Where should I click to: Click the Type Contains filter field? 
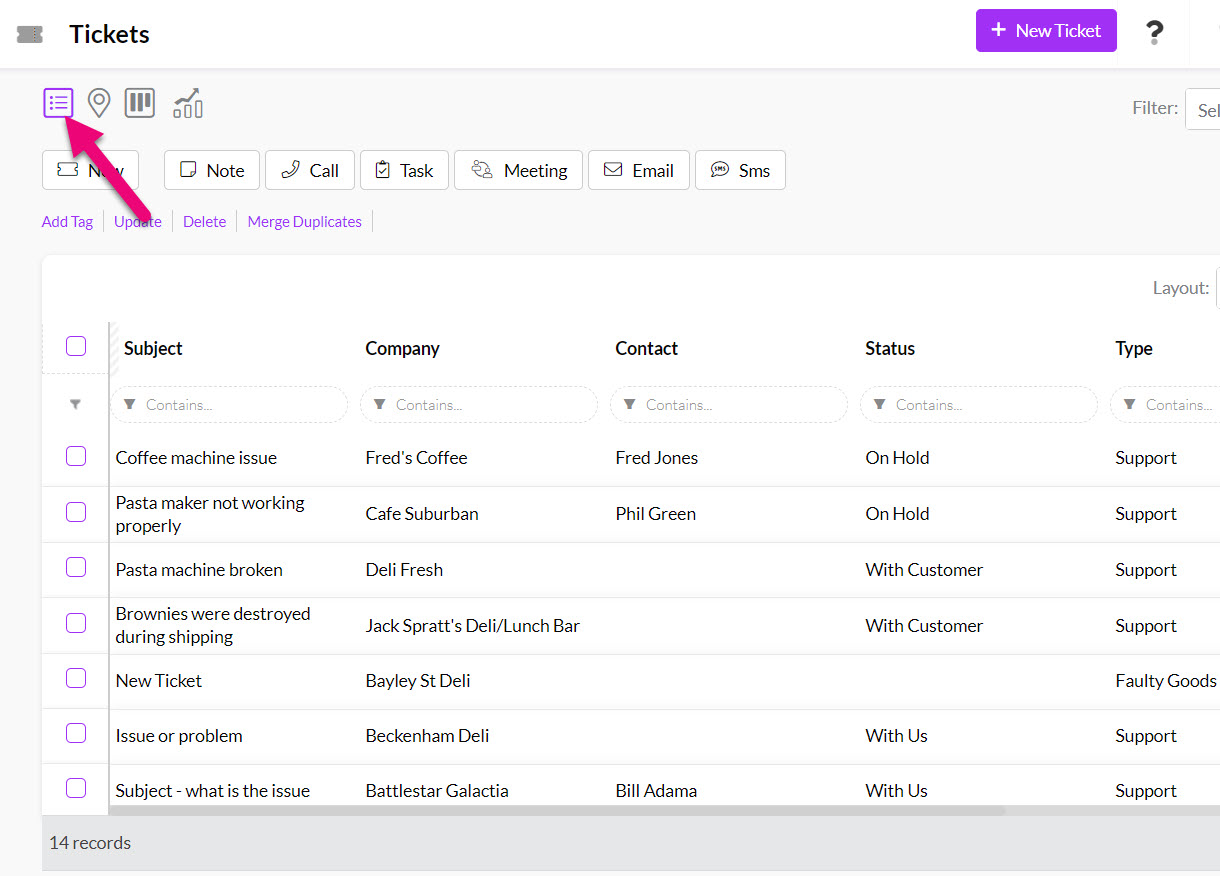1166,405
